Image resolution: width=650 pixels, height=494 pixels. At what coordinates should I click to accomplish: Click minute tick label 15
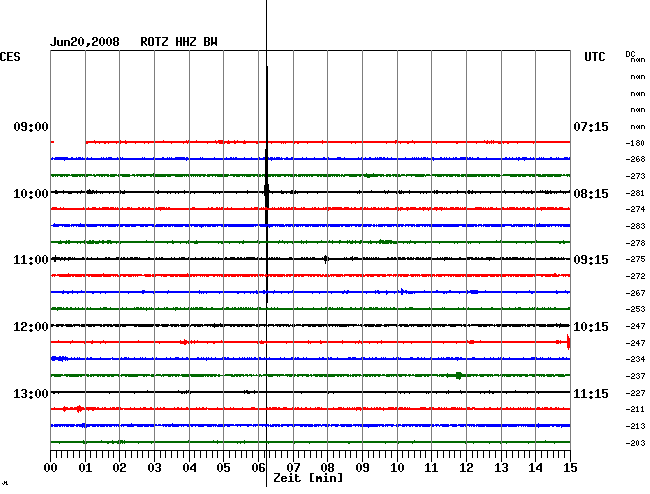pos(570,468)
